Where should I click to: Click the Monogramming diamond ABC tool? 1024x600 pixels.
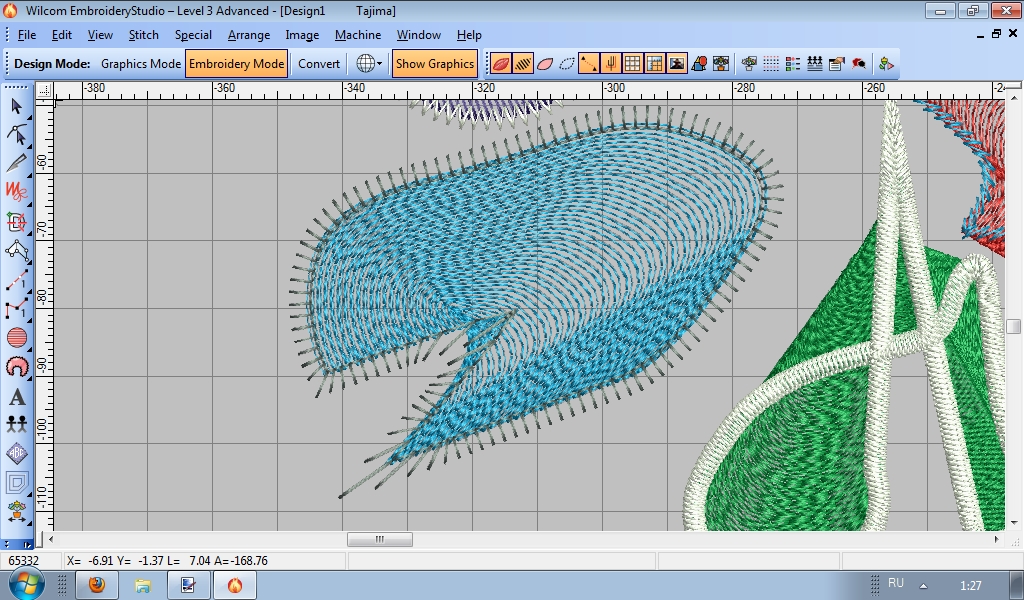tap(16, 454)
